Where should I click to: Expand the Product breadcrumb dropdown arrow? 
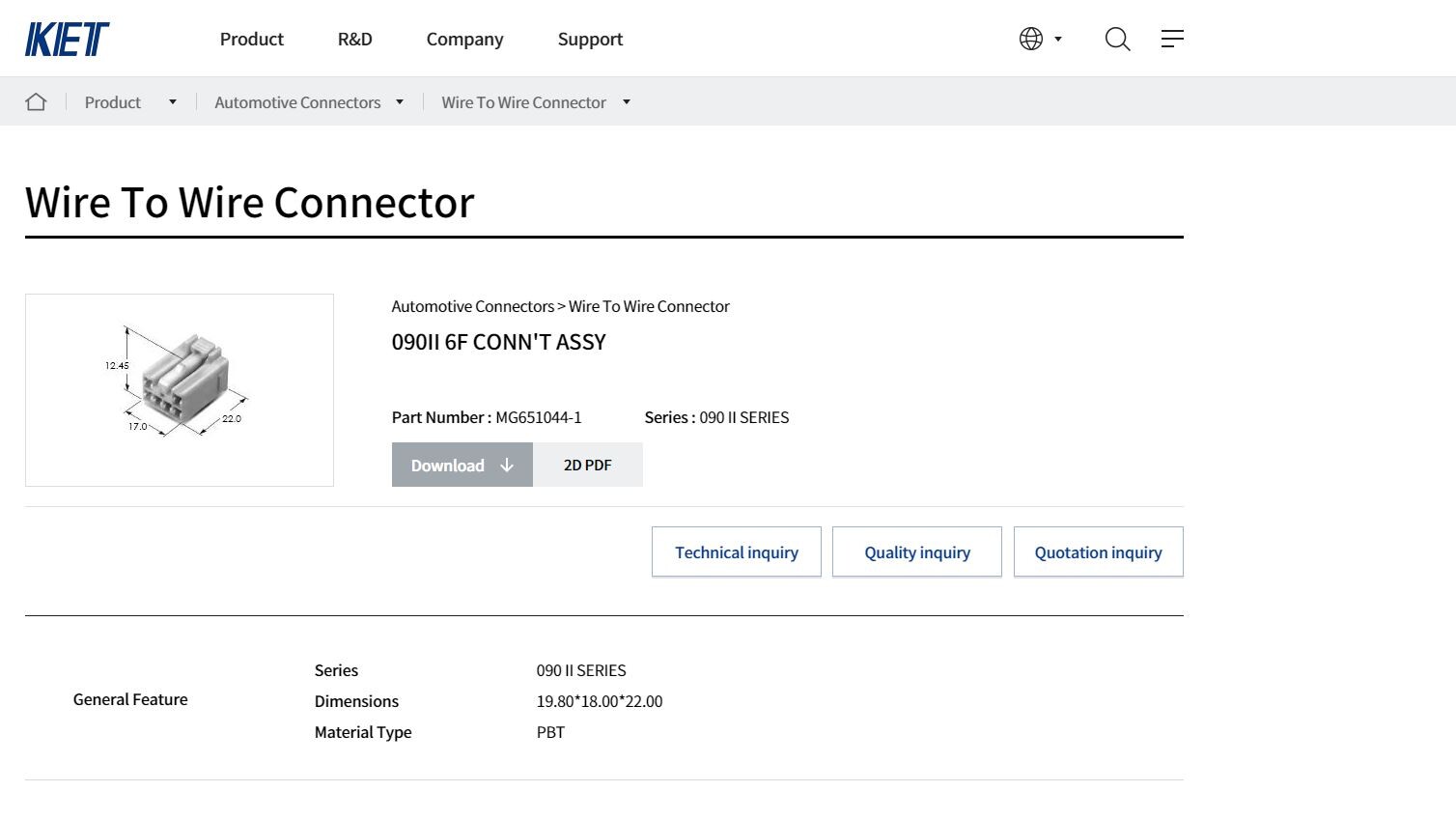(173, 101)
